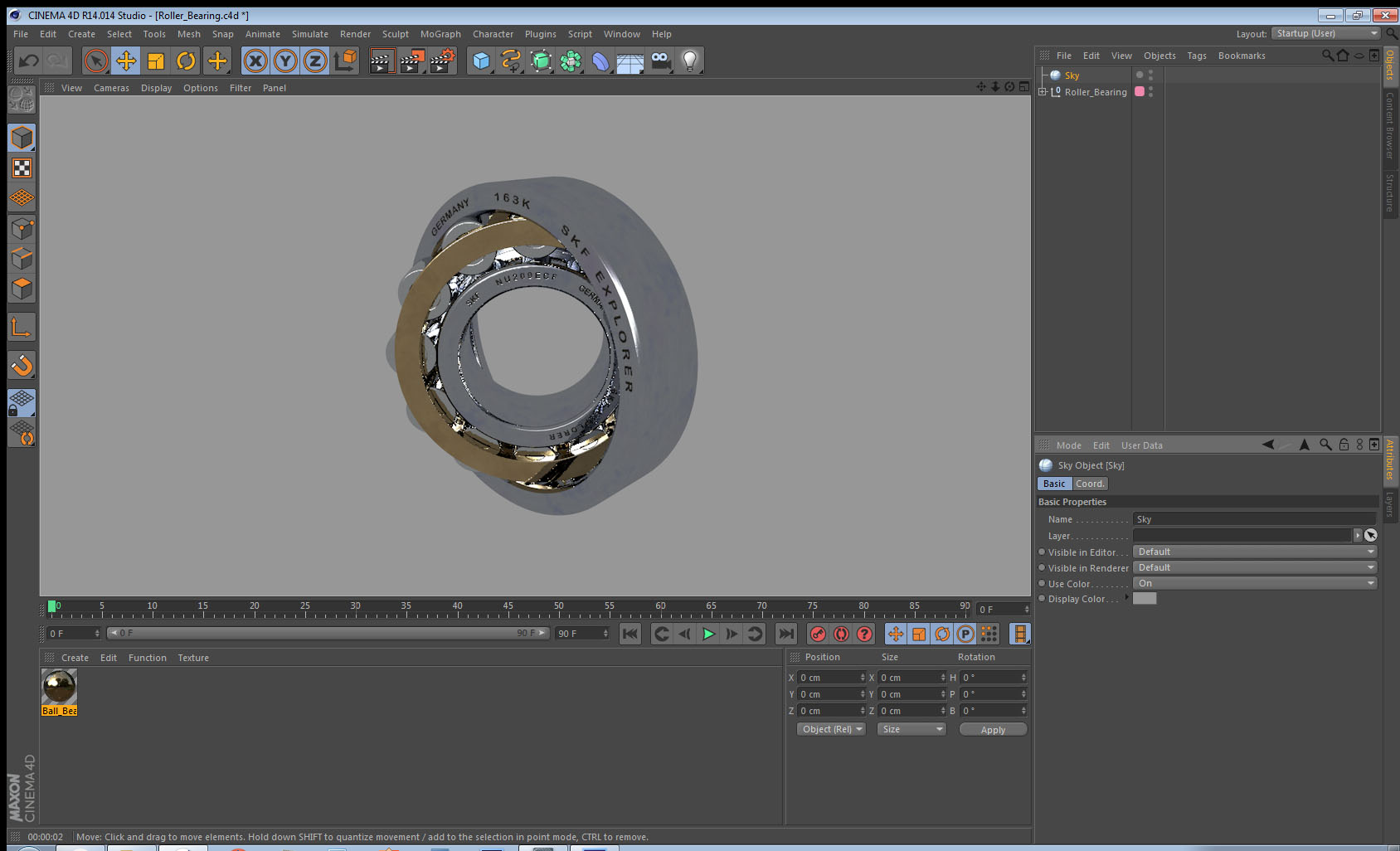Click the Record Active Objects button
Image resolution: width=1400 pixels, height=851 pixels.
pos(818,634)
